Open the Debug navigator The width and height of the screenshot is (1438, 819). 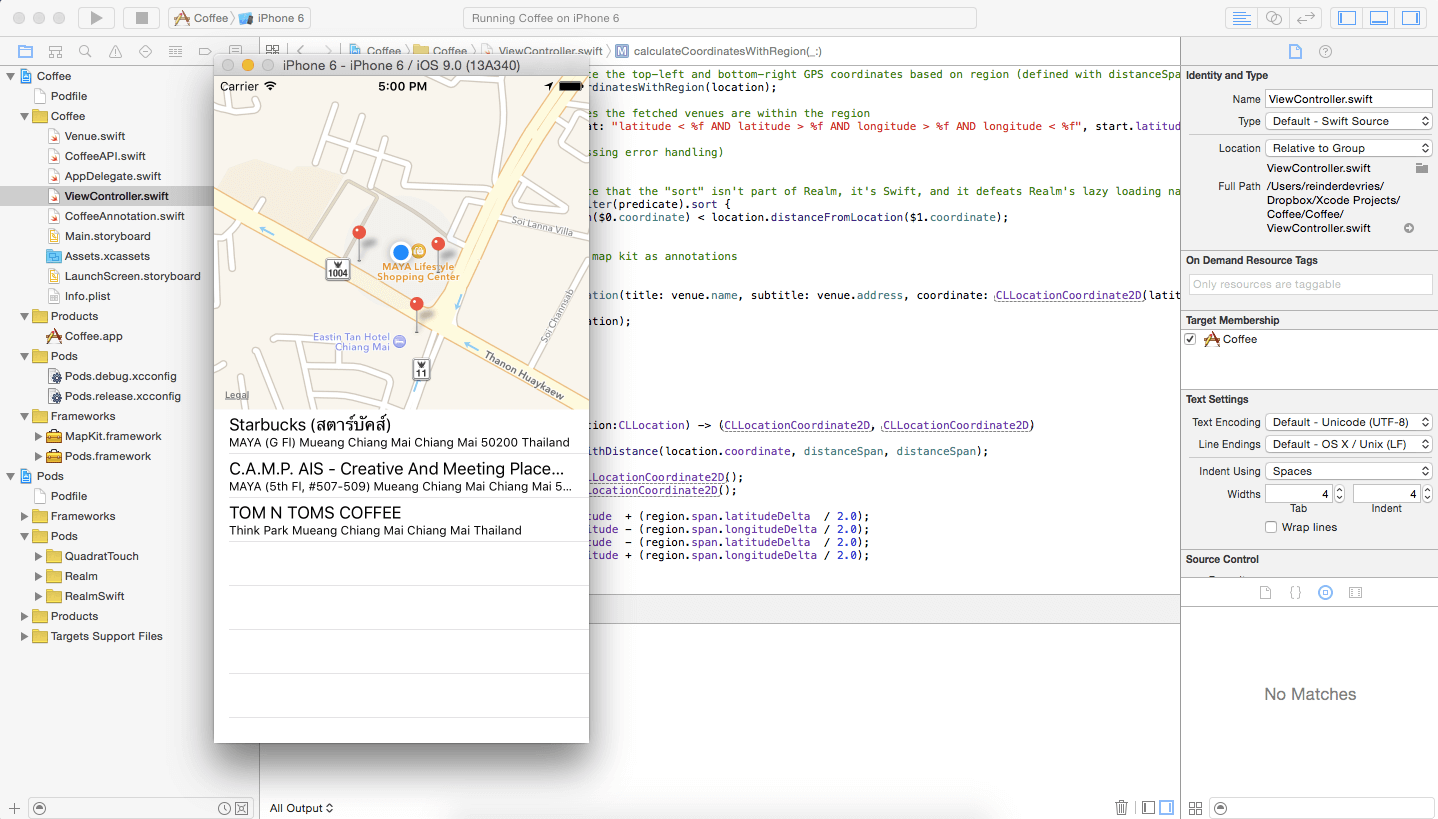[175, 51]
